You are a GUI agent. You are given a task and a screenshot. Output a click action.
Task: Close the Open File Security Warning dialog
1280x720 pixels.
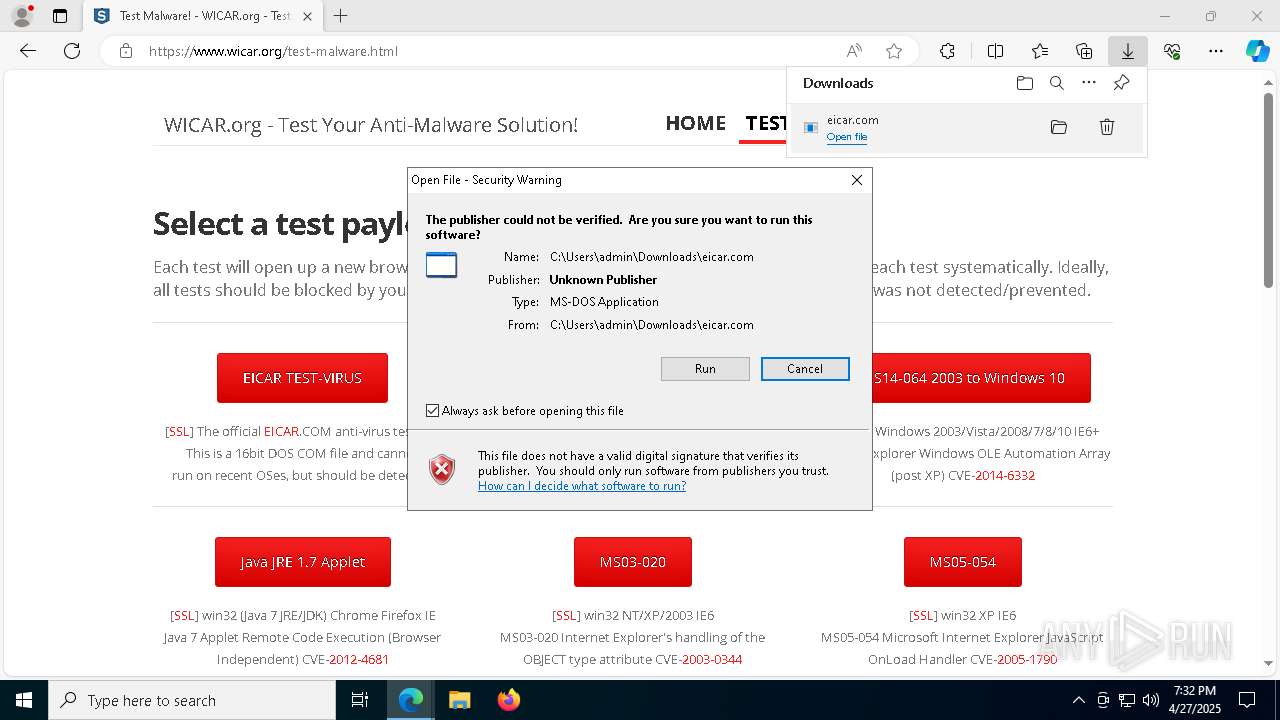pos(857,180)
